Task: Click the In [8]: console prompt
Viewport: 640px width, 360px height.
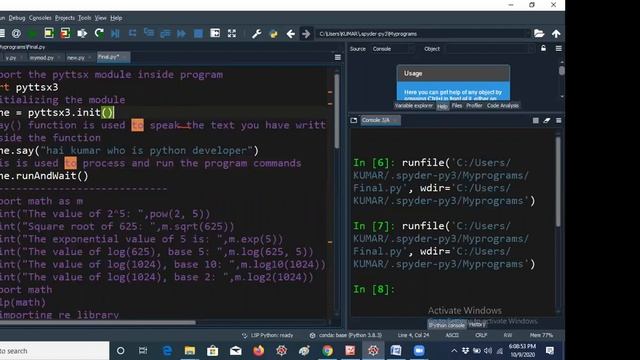Action: click(374, 289)
